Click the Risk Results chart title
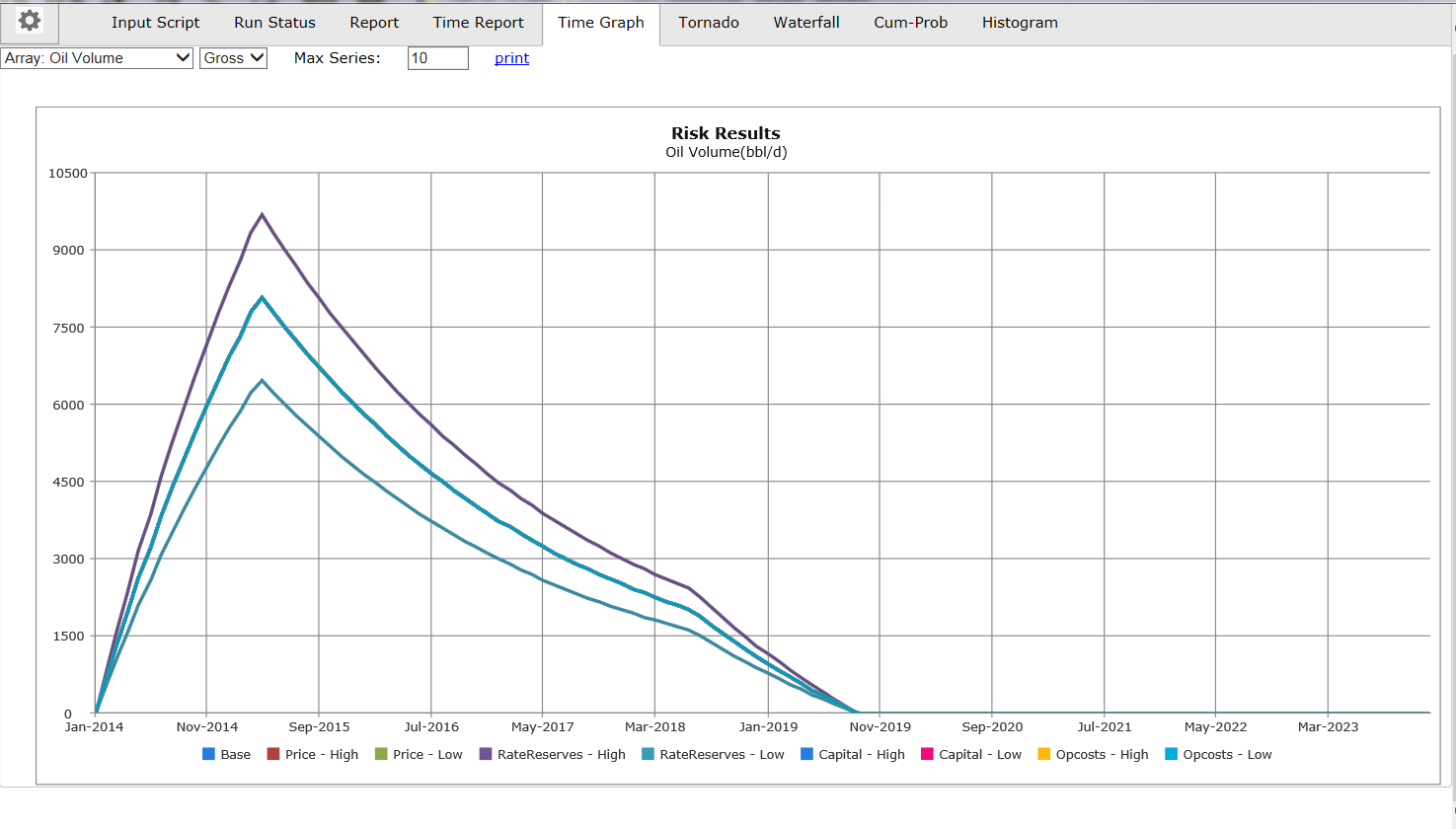 pyautogui.click(x=726, y=133)
